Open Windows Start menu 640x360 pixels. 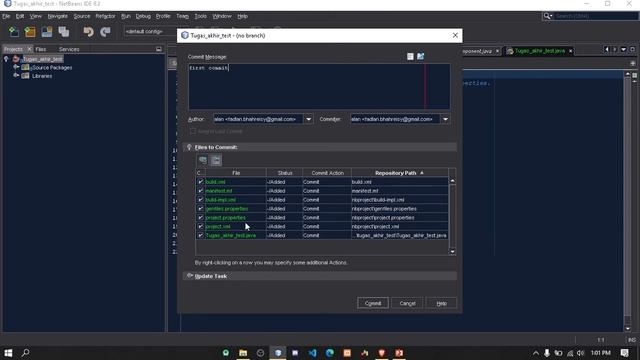pyautogui.click(x=8, y=353)
